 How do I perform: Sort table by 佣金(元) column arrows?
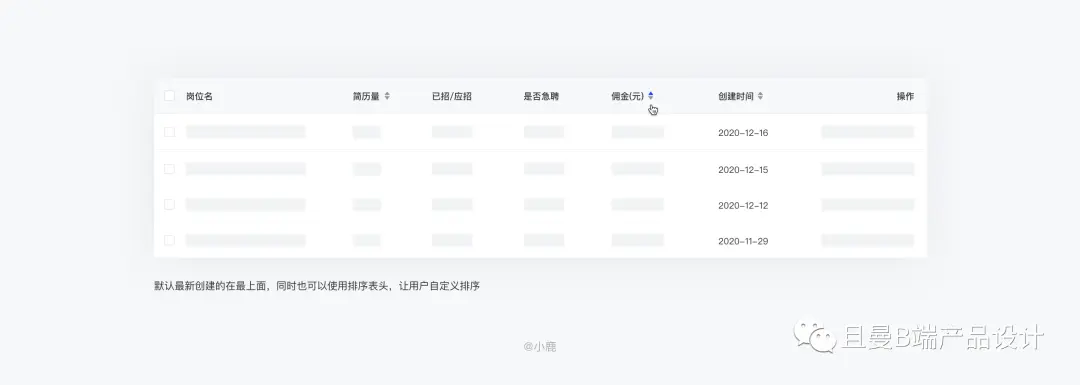651,96
